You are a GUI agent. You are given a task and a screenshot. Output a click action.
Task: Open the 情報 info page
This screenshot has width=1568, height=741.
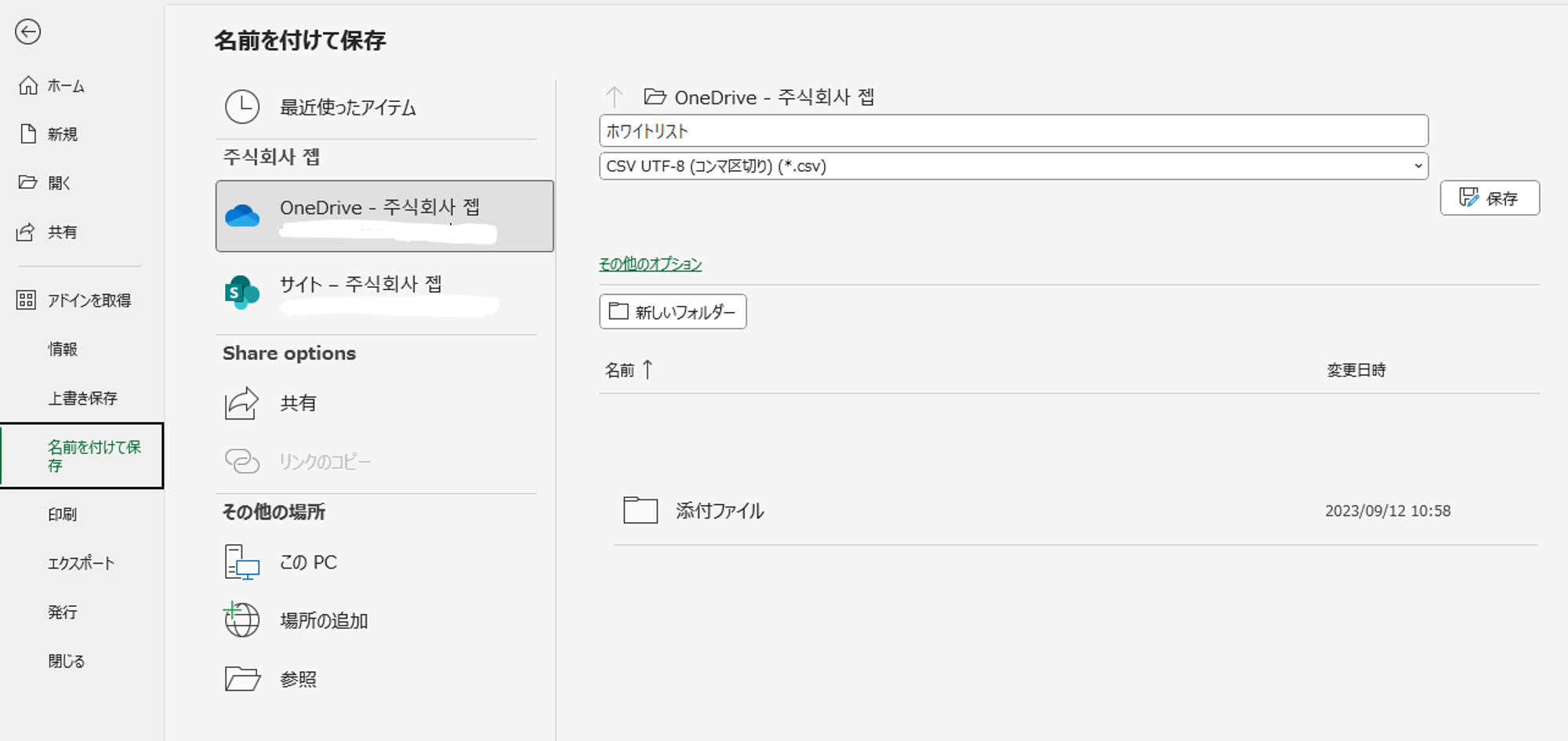pos(63,349)
